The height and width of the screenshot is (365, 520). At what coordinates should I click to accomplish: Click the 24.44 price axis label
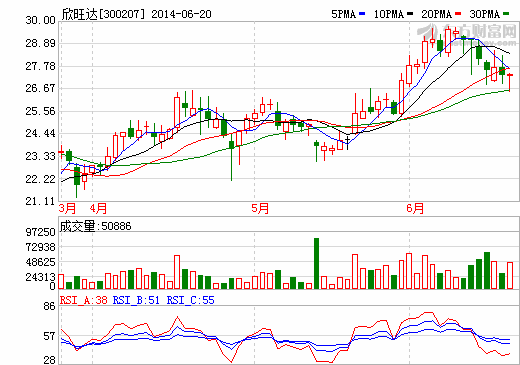tap(40, 133)
